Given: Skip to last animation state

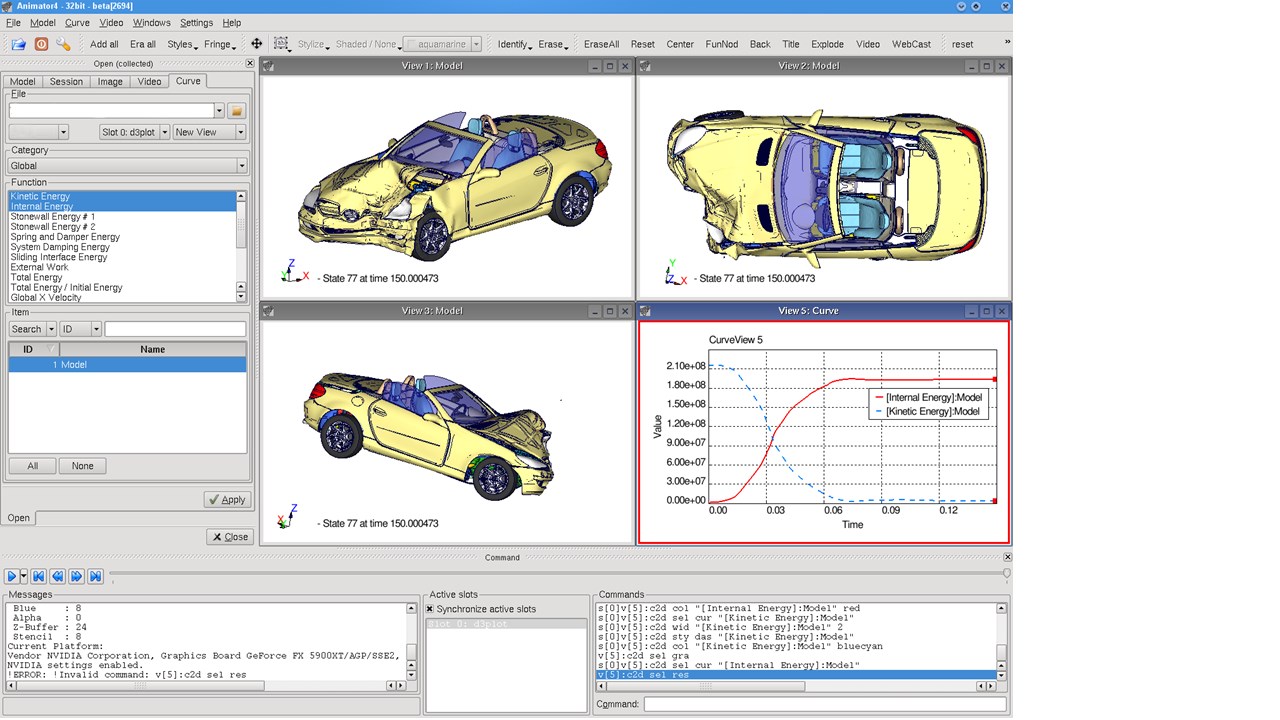Looking at the screenshot, I should tap(95, 576).
